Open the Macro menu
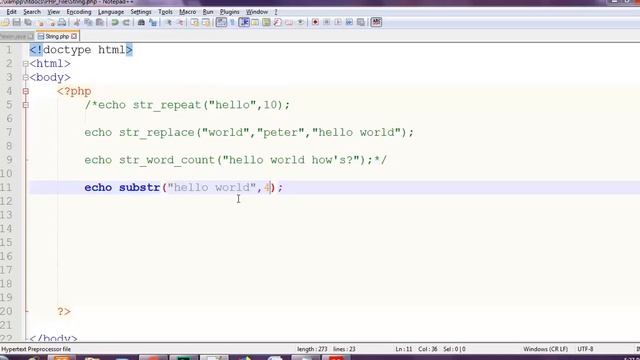 [x=188, y=12]
